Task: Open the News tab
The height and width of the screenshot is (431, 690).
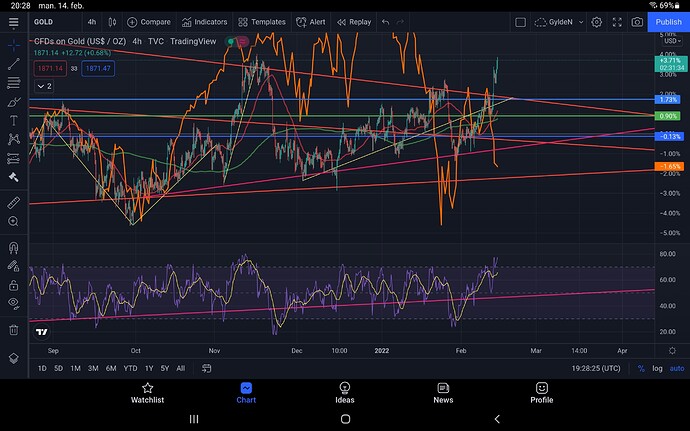Action: [x=443, y=393]
